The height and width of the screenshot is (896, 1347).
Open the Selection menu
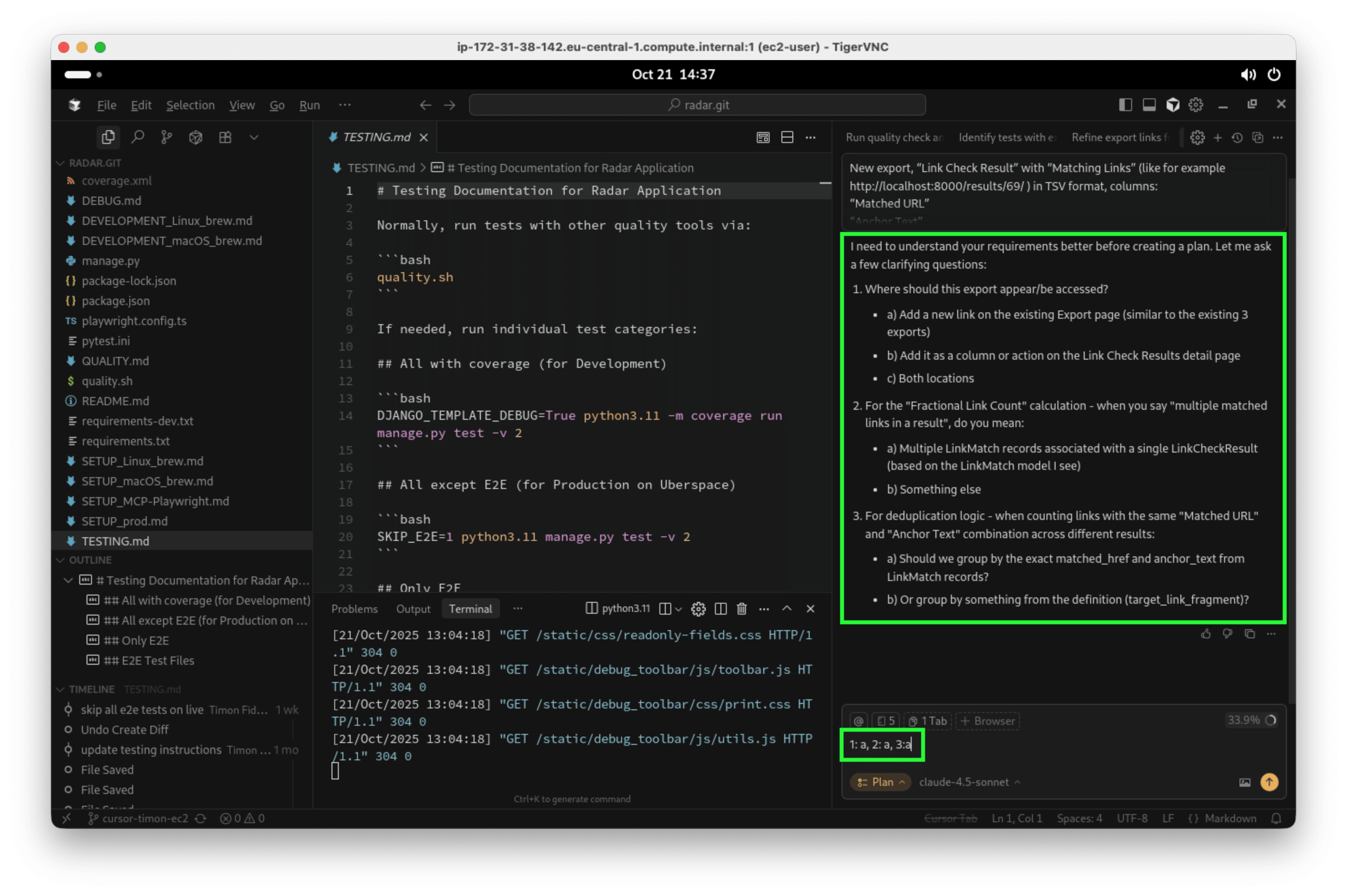tap(190, 105)
